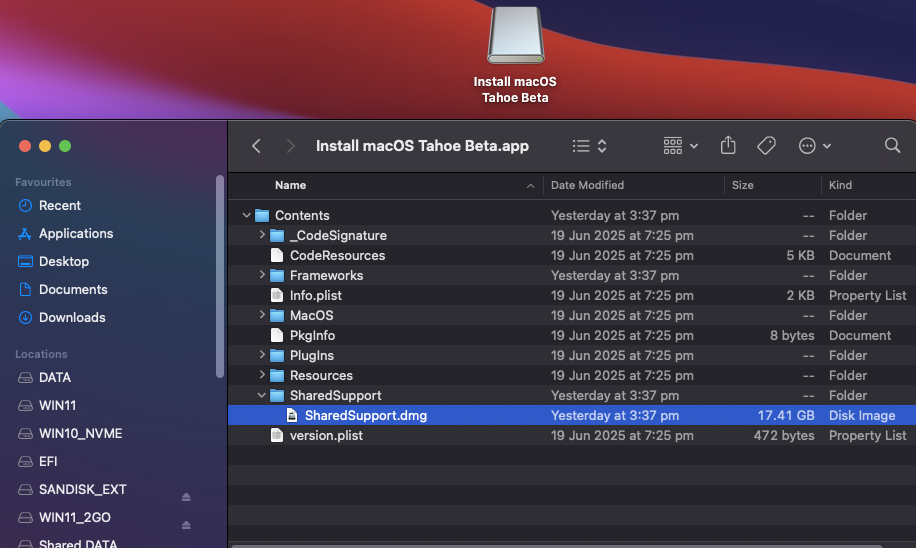Click the Install macOS Tahoe Beta.app window title
Viewport: 916px width, 548px height.
[x=422, y=146]
